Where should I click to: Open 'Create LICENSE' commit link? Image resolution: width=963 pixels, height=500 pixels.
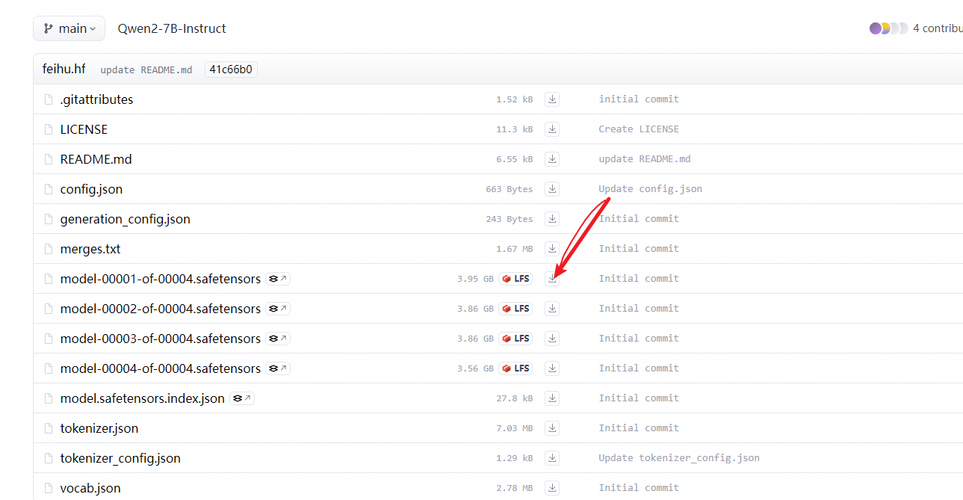pyautogui.click(x=639, y=129)
